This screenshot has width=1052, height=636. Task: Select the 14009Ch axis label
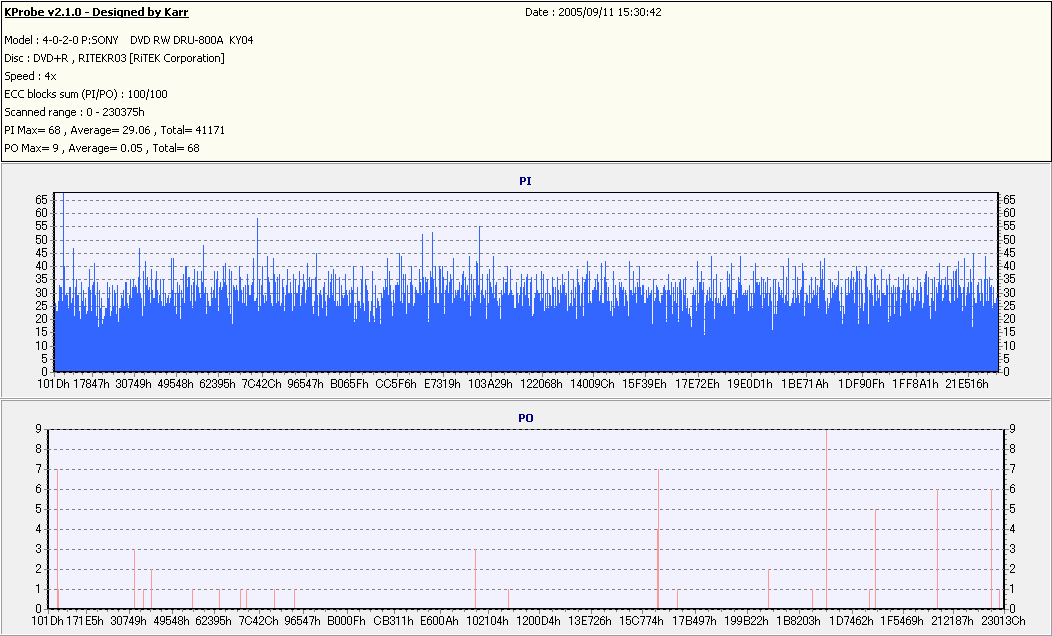(x=592, y=384)
